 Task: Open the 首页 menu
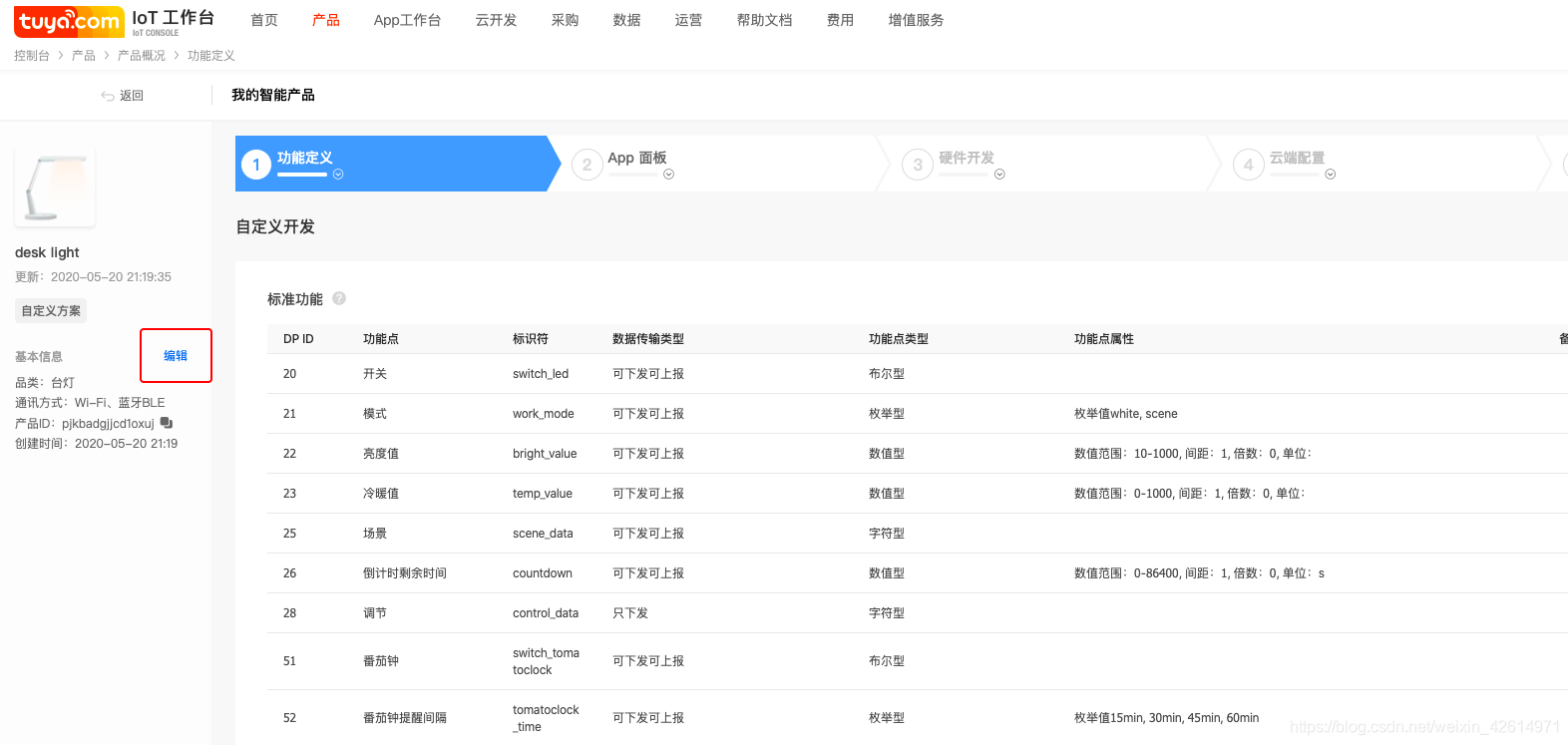pyautogui.click(x=264, y=20)
